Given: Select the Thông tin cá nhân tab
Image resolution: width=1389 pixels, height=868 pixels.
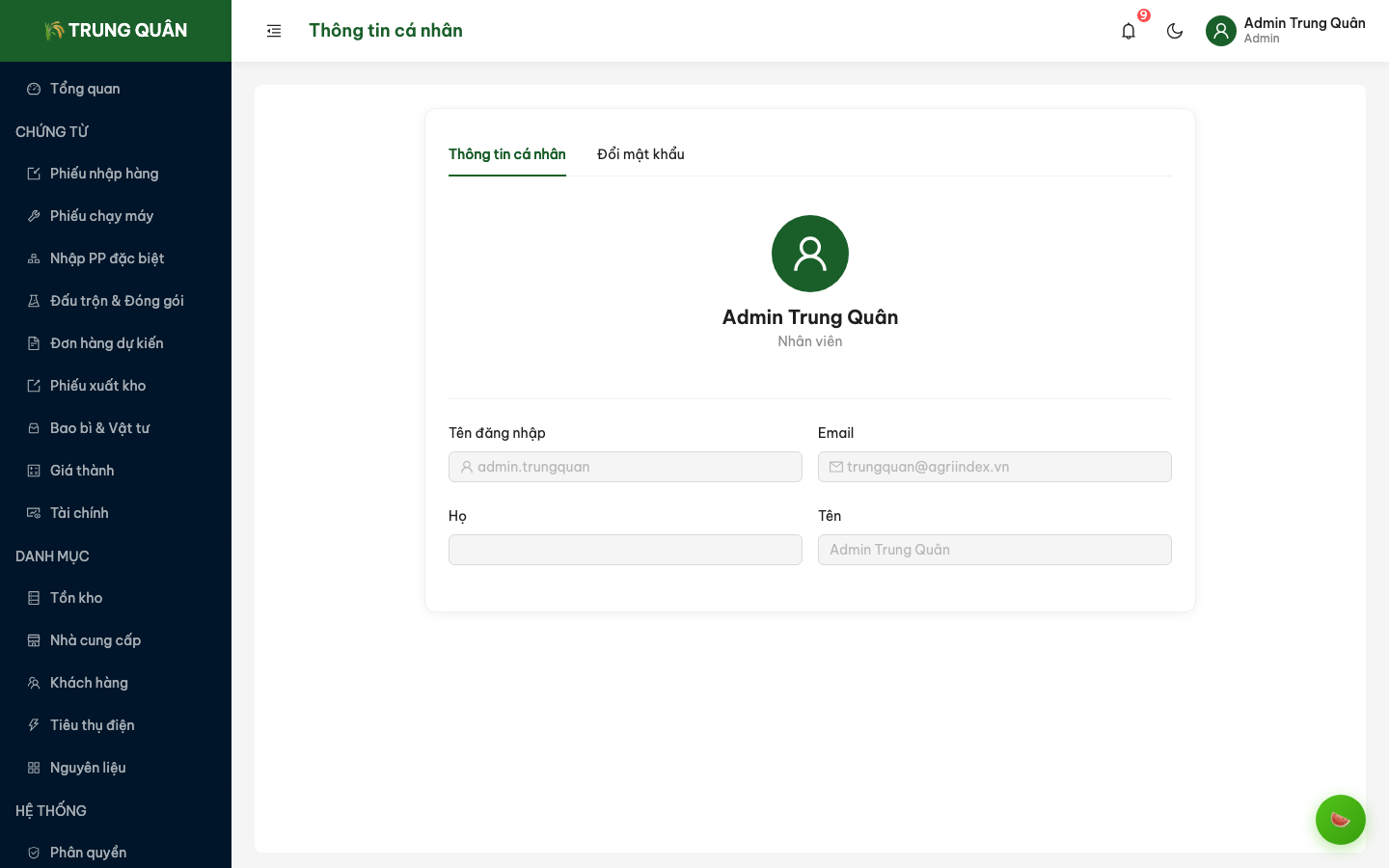Looking at the screenshot, I should coord(506,154).
